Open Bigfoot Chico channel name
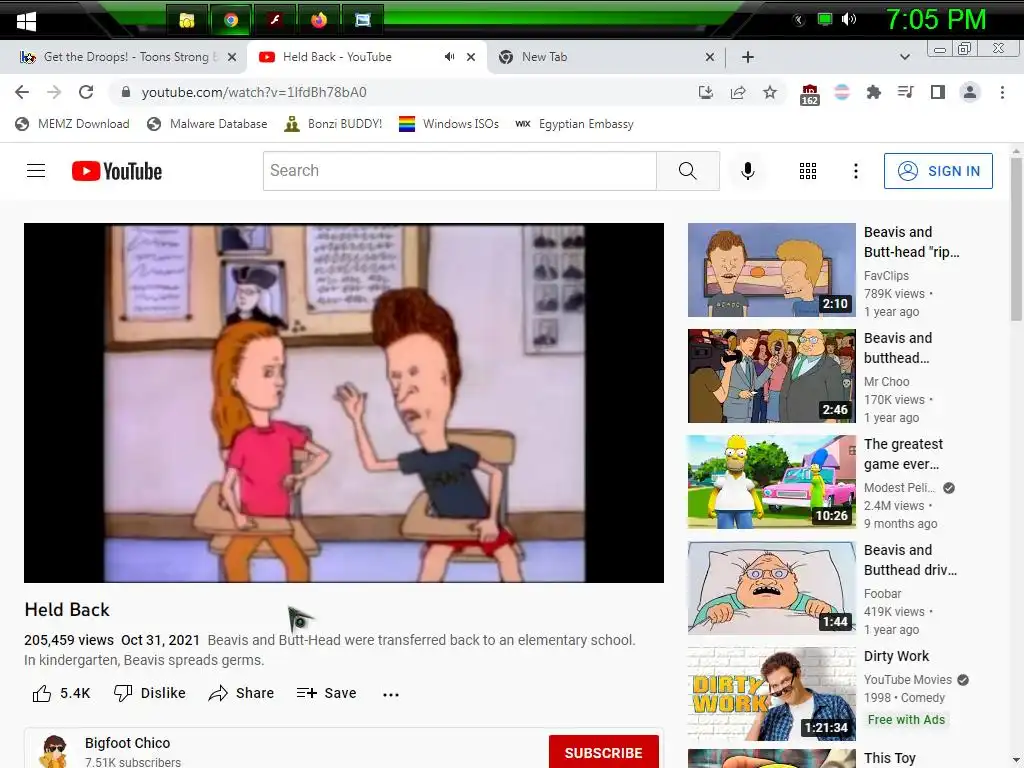The width and height of the screenshot is (1024, 768). point(127,743)
